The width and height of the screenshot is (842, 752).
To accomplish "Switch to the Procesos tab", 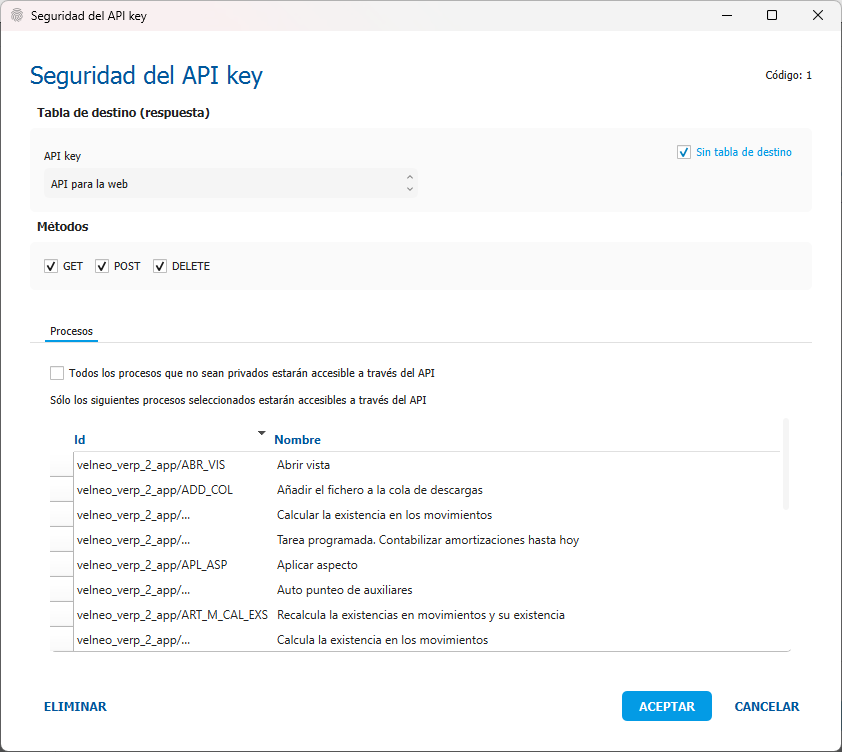I will coord(71,331).
